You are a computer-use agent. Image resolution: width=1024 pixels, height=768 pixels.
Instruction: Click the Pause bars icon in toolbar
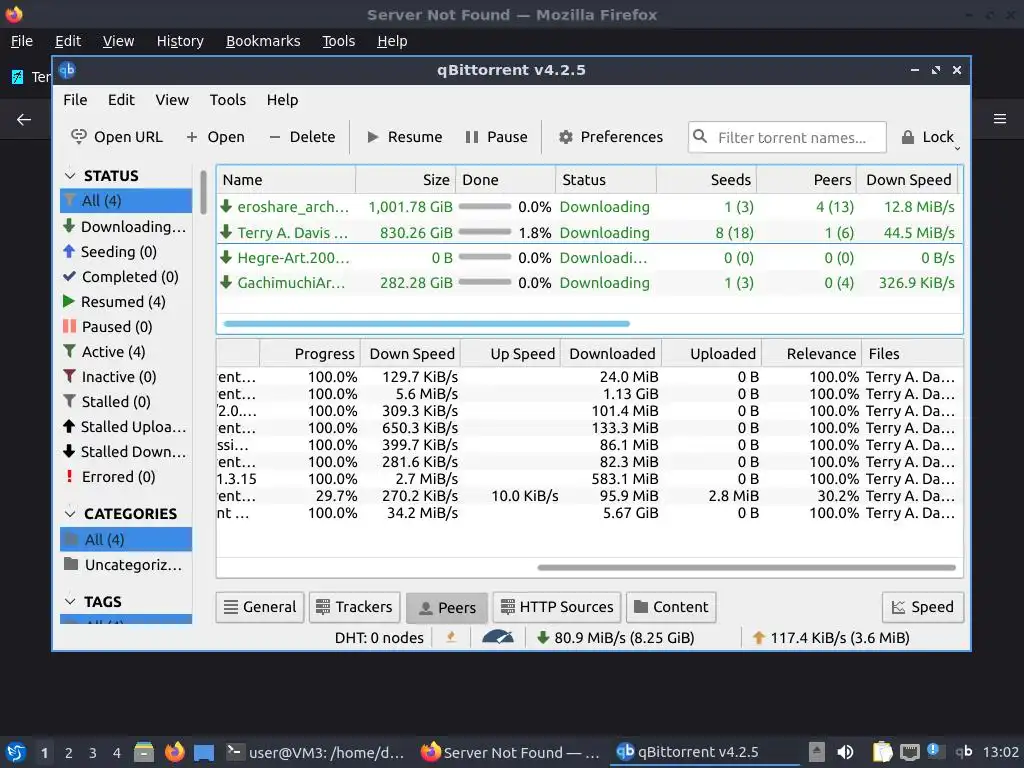point(472,137)
